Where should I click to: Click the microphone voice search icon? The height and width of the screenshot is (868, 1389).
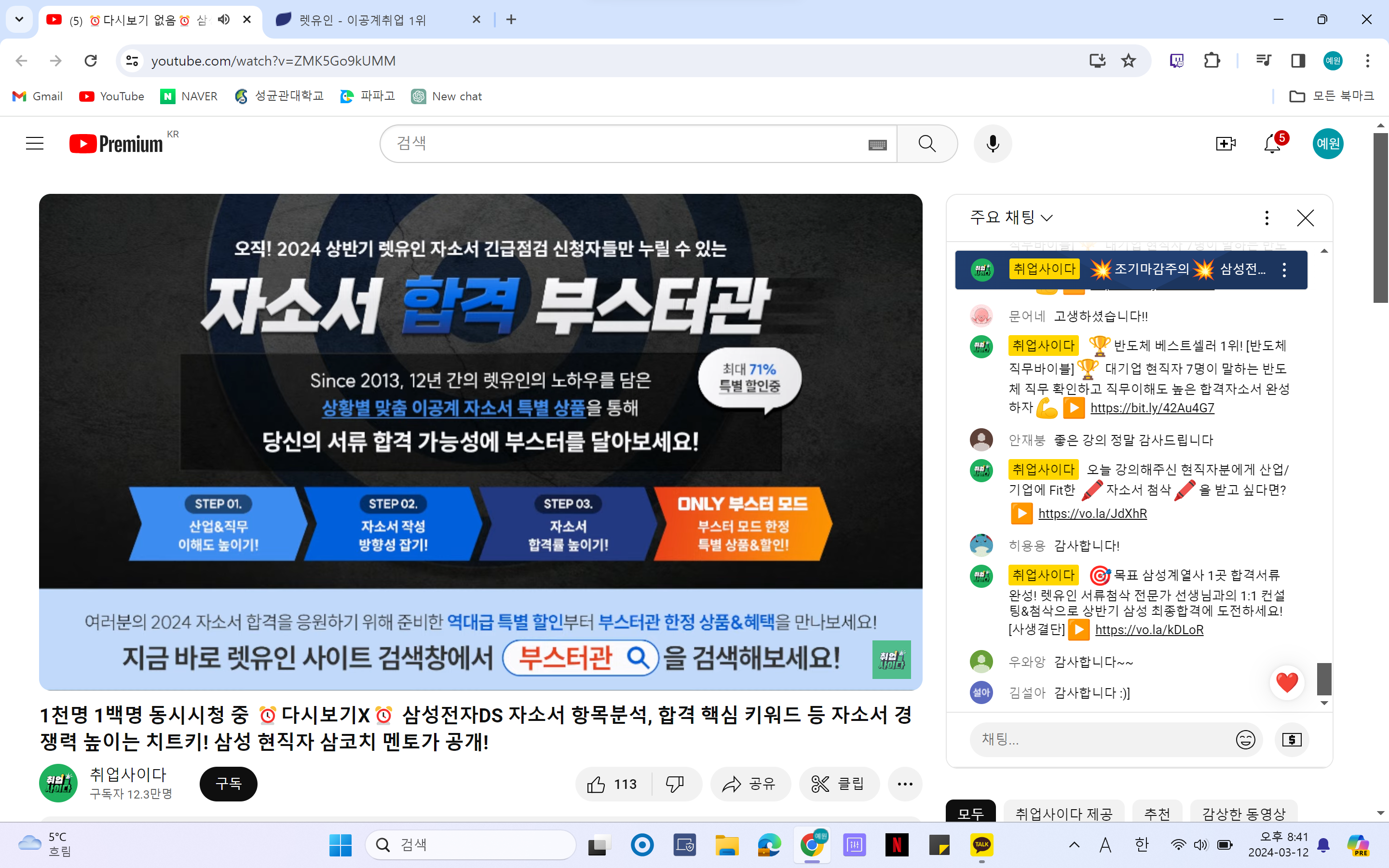coord(993,144)
